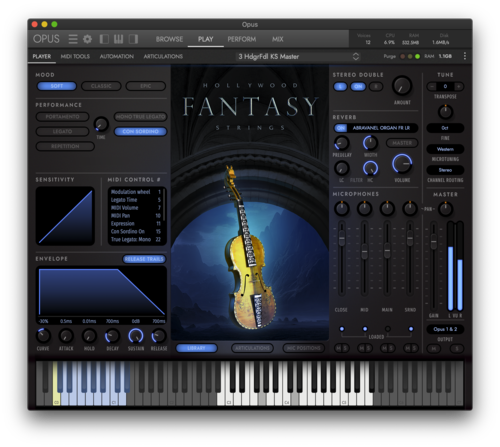Open the reverb preset Abravanel Organ dropdown
Image resolution: width=500 pixels, height=447 pixels.
pos(382,128)
